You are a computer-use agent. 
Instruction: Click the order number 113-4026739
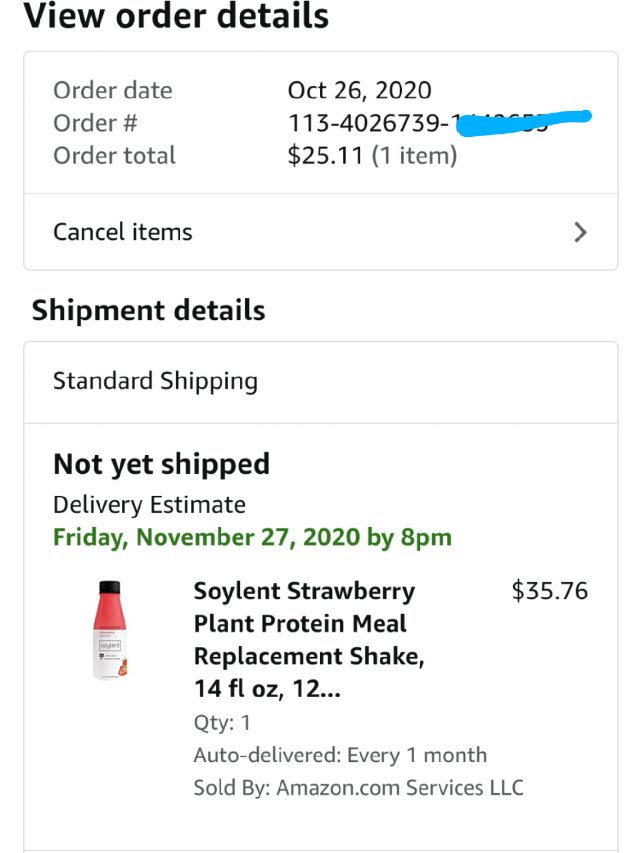[x=360, y=122]
